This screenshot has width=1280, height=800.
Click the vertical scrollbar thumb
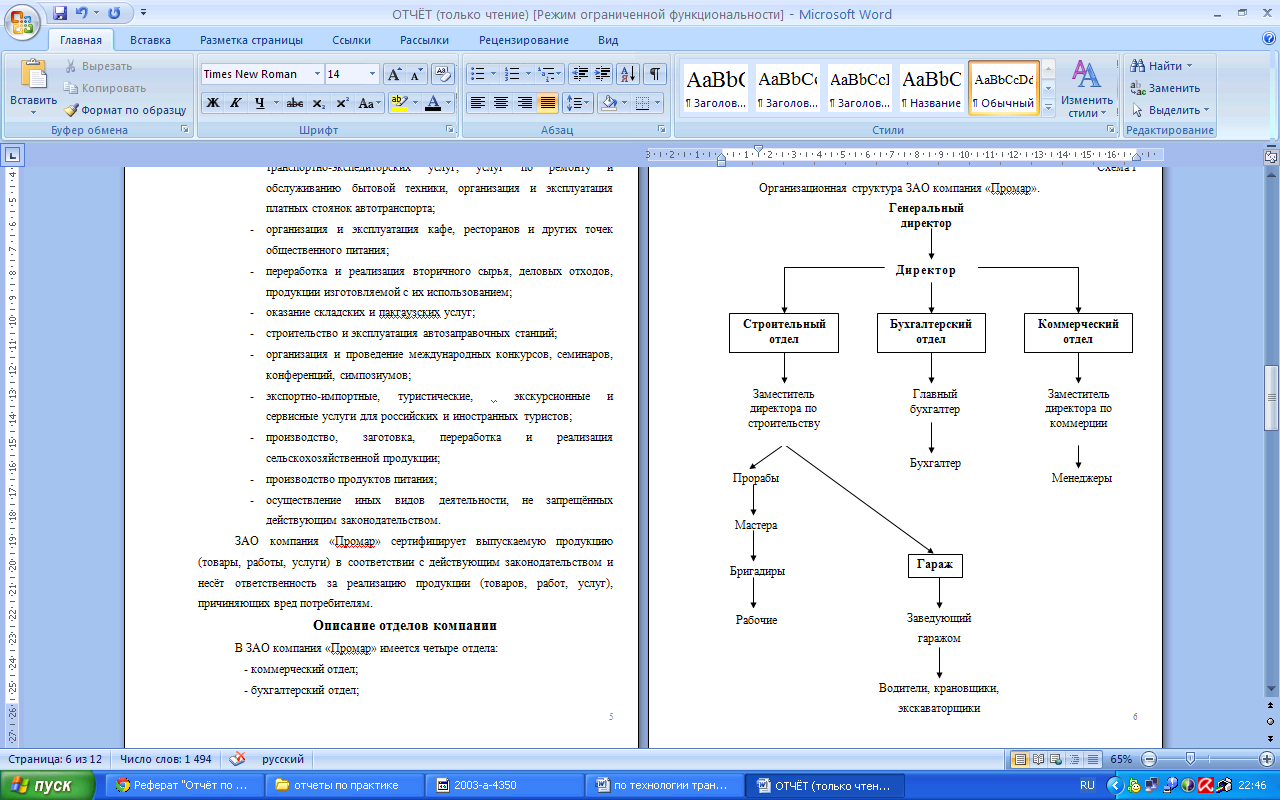(x=1271, y=398)
